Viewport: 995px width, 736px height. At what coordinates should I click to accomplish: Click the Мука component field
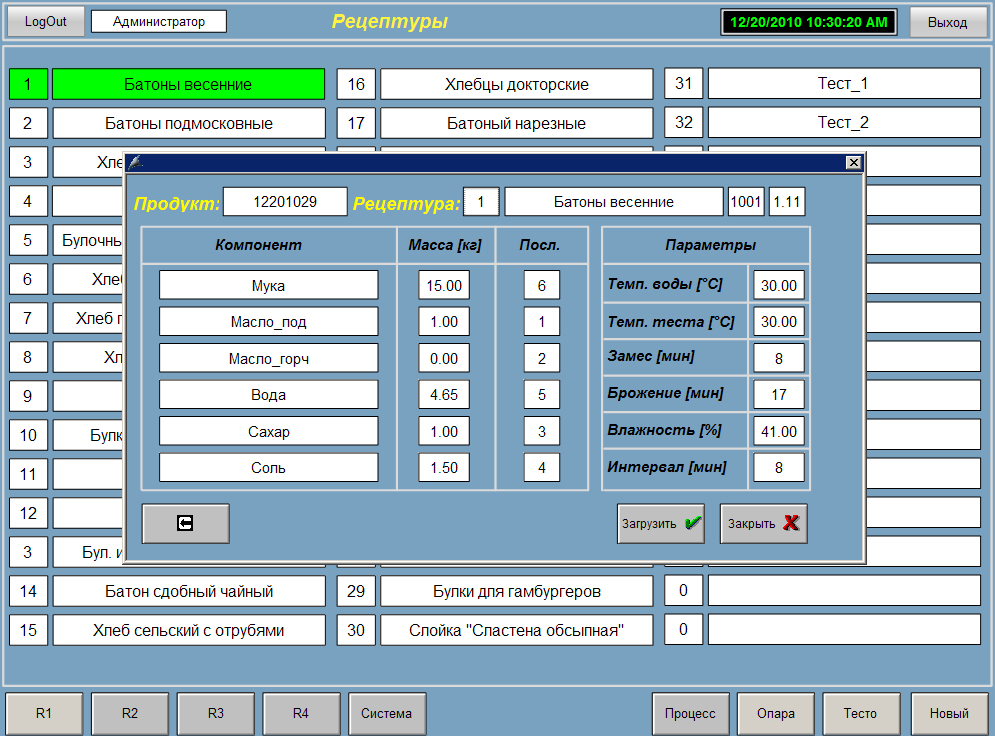[x=268, y=285]
